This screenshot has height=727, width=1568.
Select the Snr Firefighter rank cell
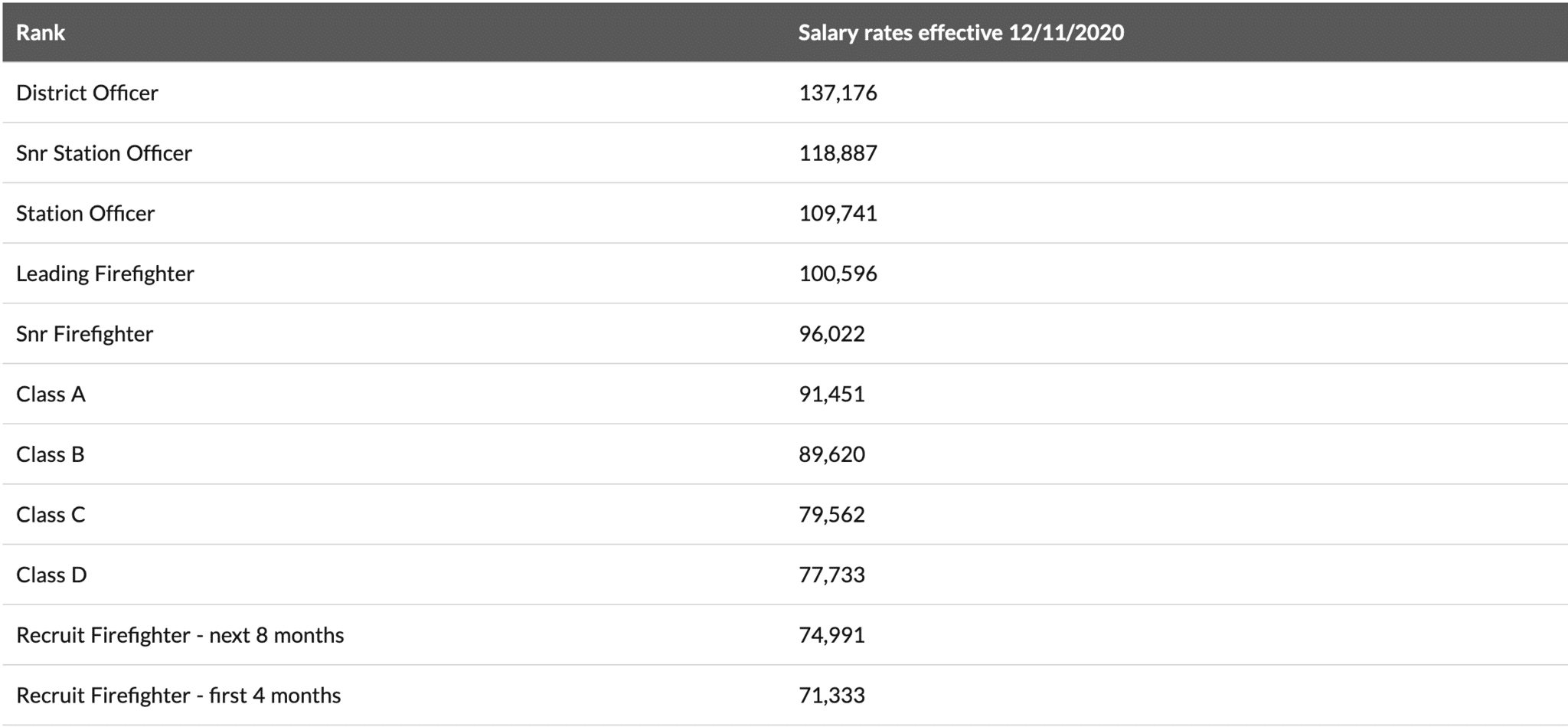85,334
